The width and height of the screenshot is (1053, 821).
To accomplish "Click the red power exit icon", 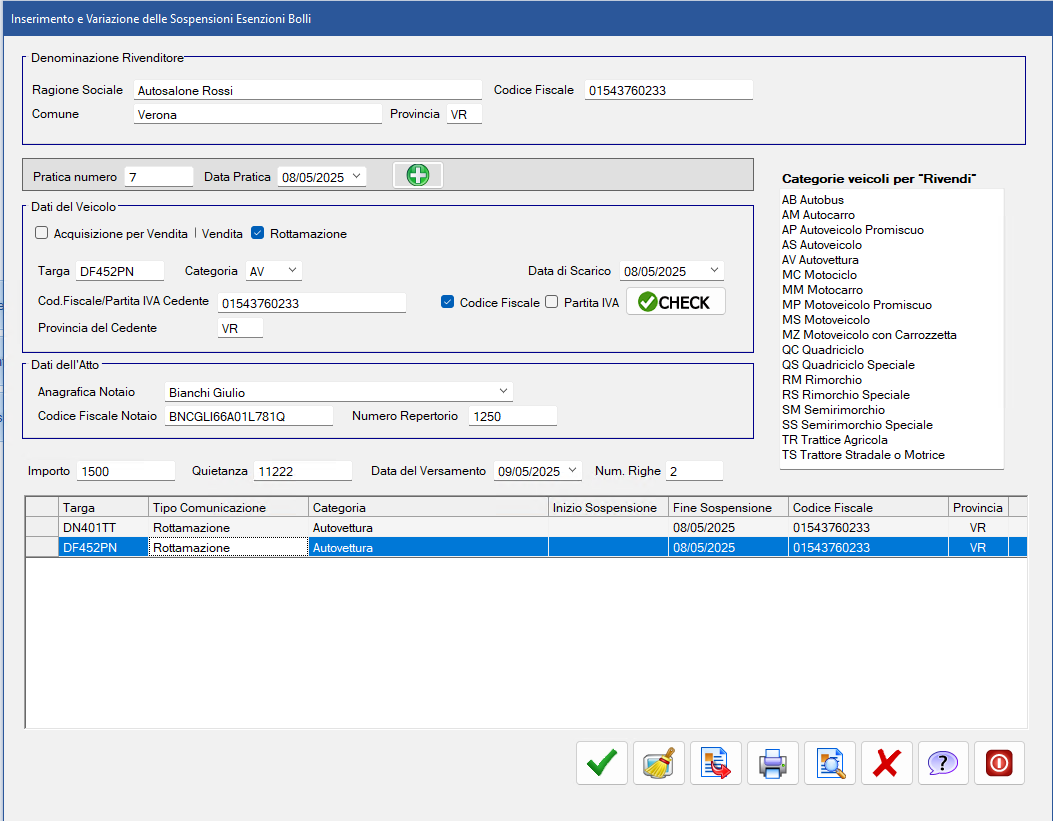I will click(999, 764).
